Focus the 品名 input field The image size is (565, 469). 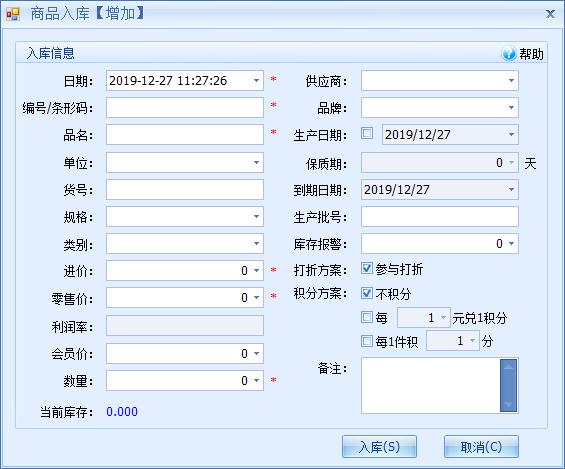(x=185, y=134)
